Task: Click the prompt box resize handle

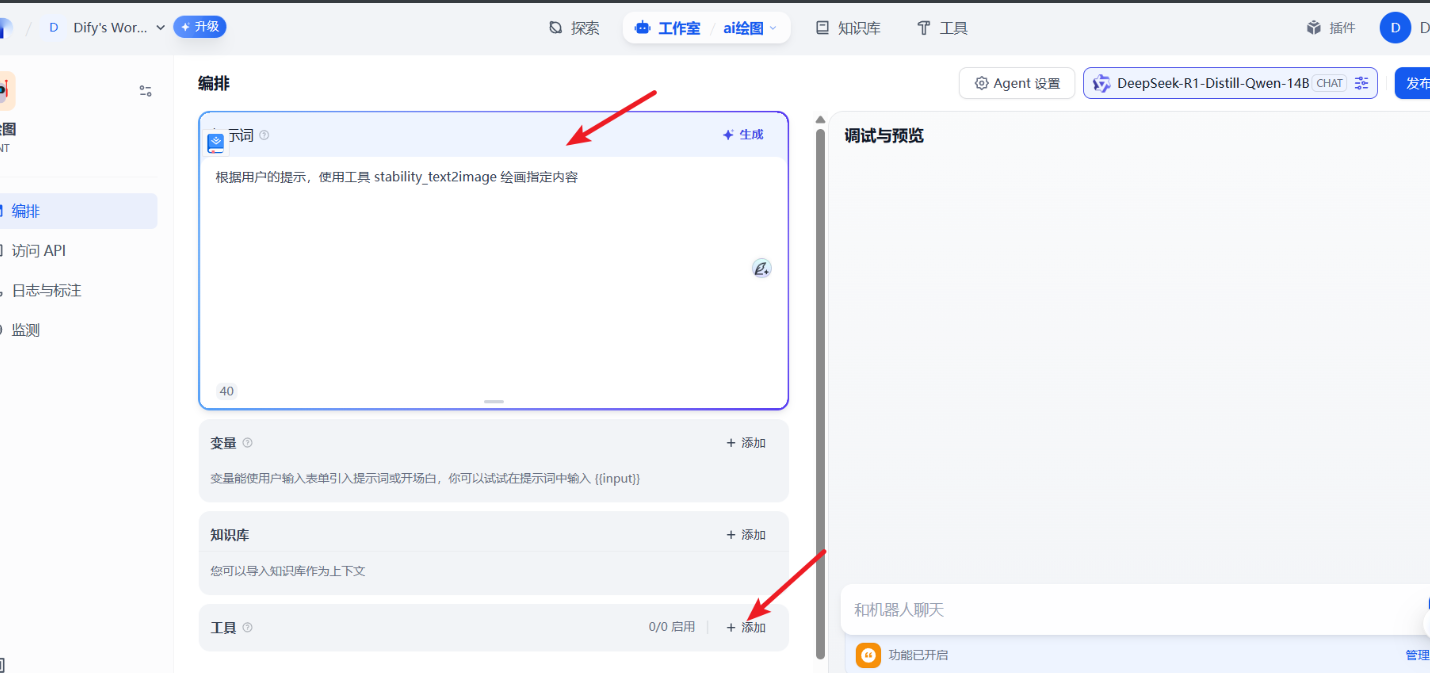Action: tap(494, 401)
